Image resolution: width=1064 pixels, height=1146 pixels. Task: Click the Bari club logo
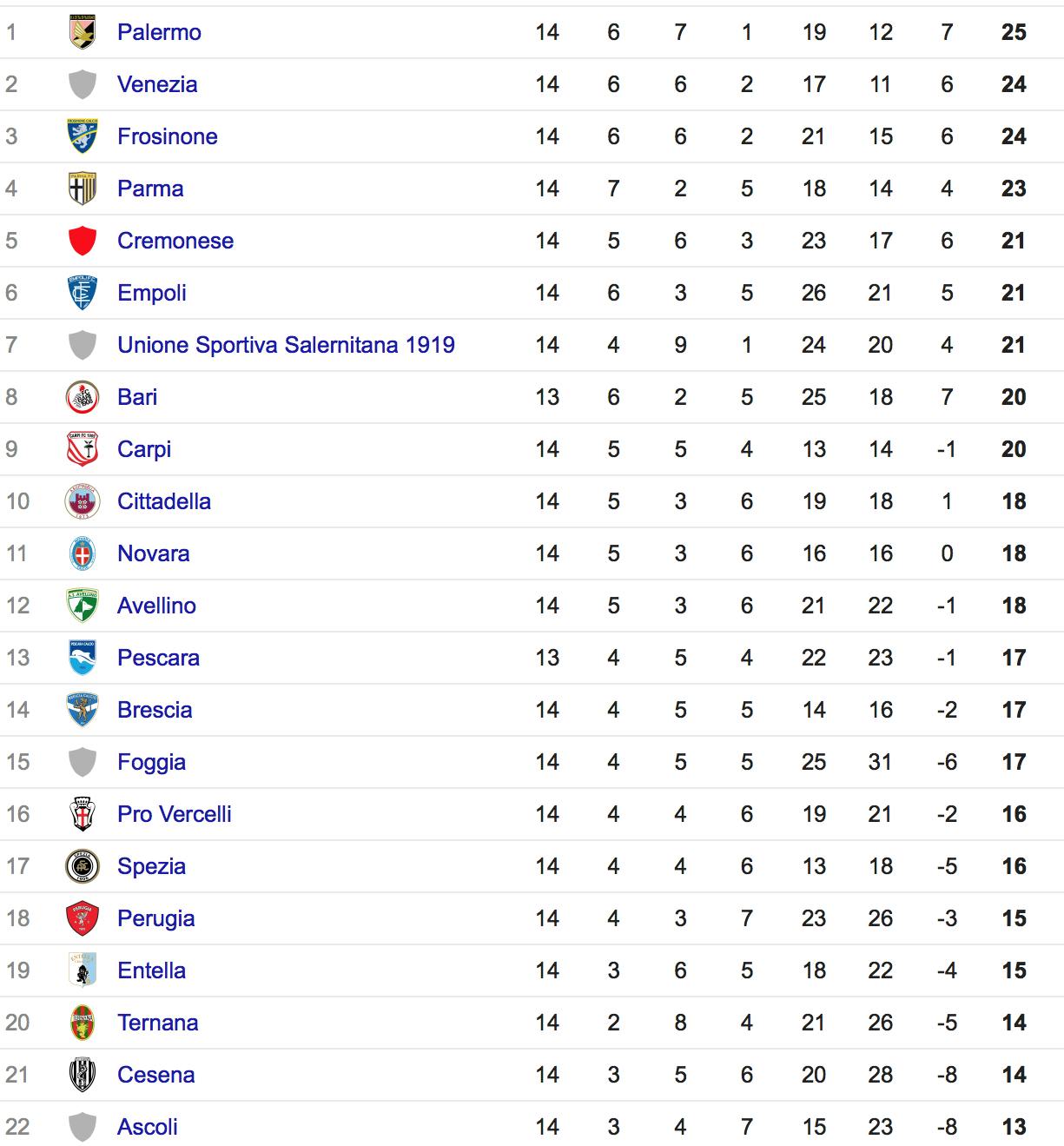click(x=83, y=397)
